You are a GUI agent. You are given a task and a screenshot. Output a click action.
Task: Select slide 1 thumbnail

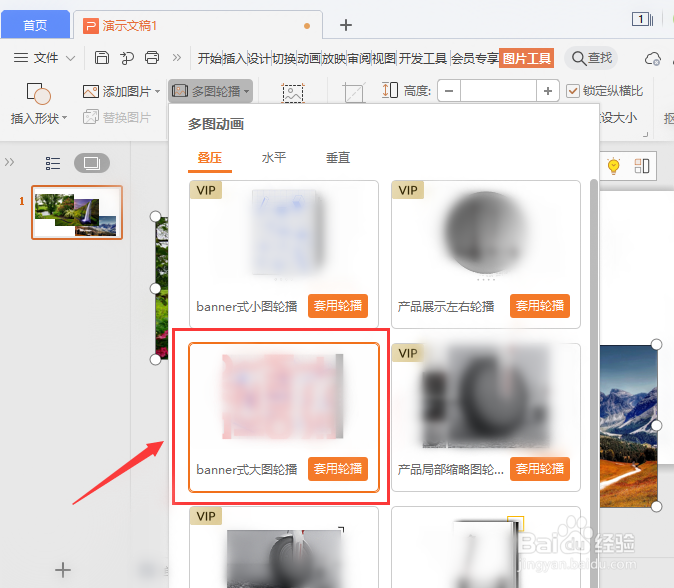click(x=77, y=212)
